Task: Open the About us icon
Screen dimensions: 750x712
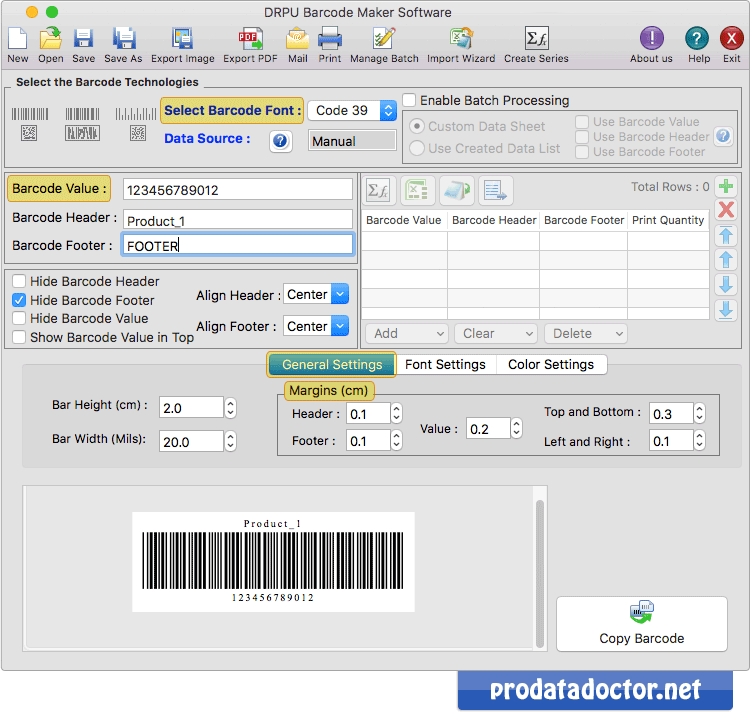Action: coord(651,39)
